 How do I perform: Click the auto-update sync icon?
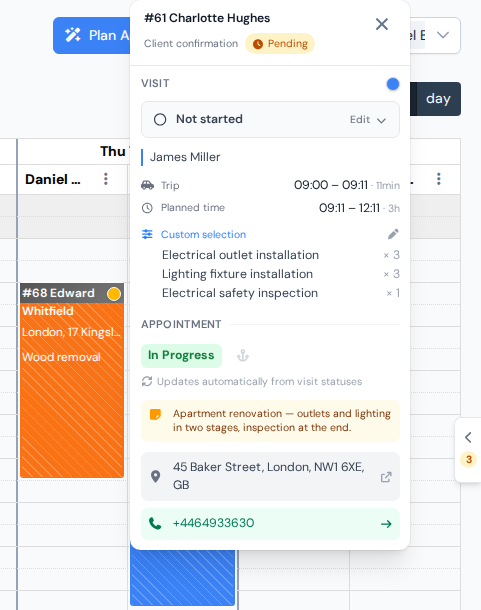click(x=147, y=381)
